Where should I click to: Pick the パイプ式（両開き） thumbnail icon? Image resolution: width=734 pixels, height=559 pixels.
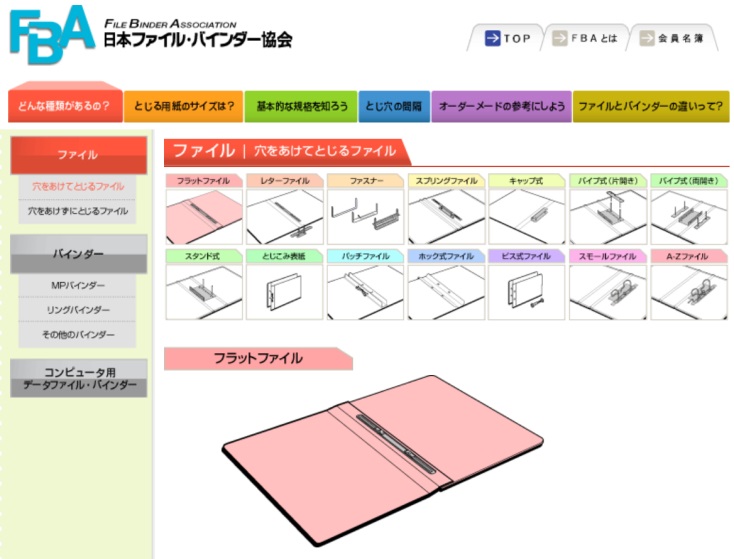tap(689, 209)
